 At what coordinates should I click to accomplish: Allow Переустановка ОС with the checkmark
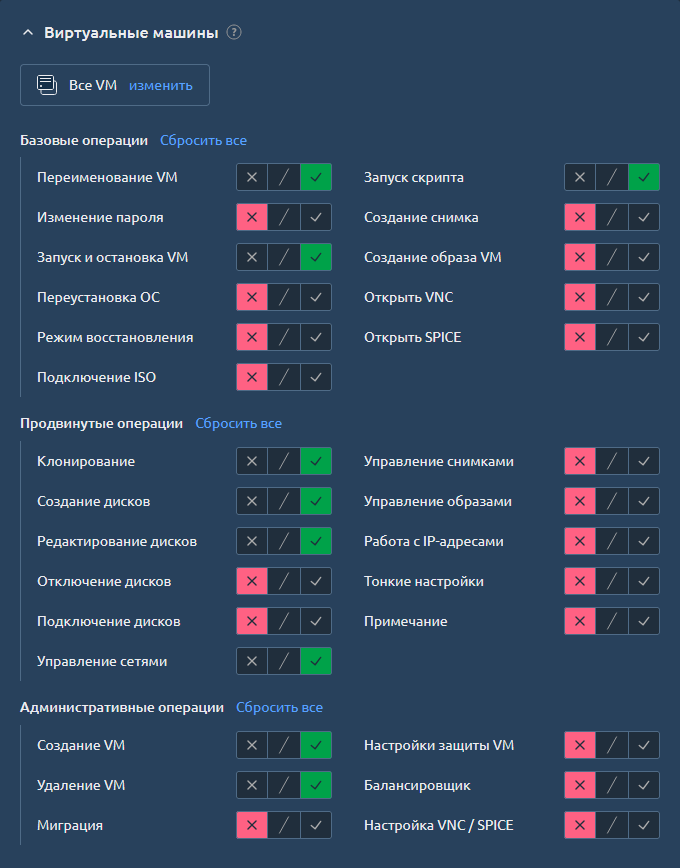316,297
